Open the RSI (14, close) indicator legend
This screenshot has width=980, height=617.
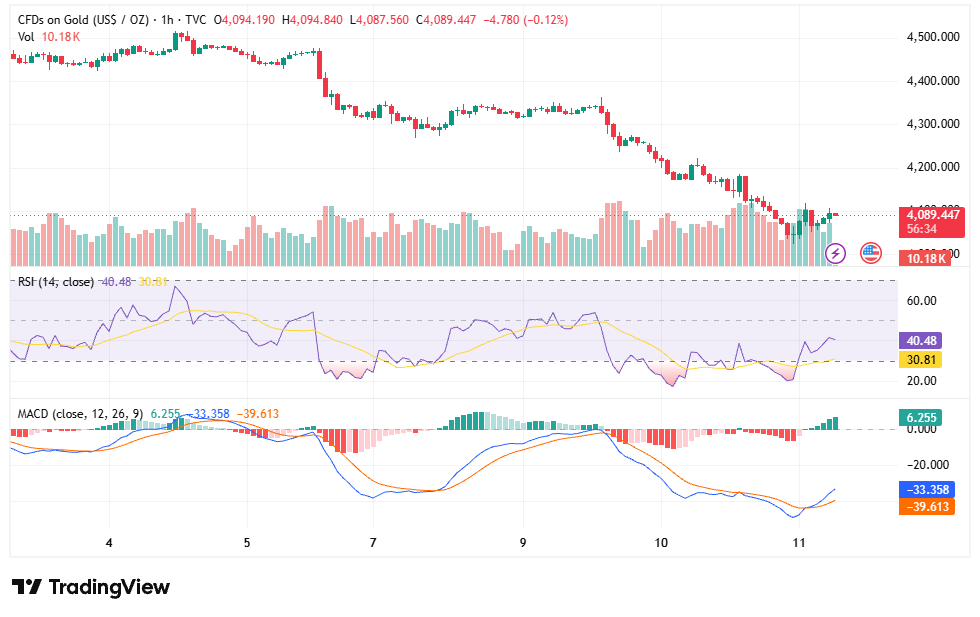56,282
